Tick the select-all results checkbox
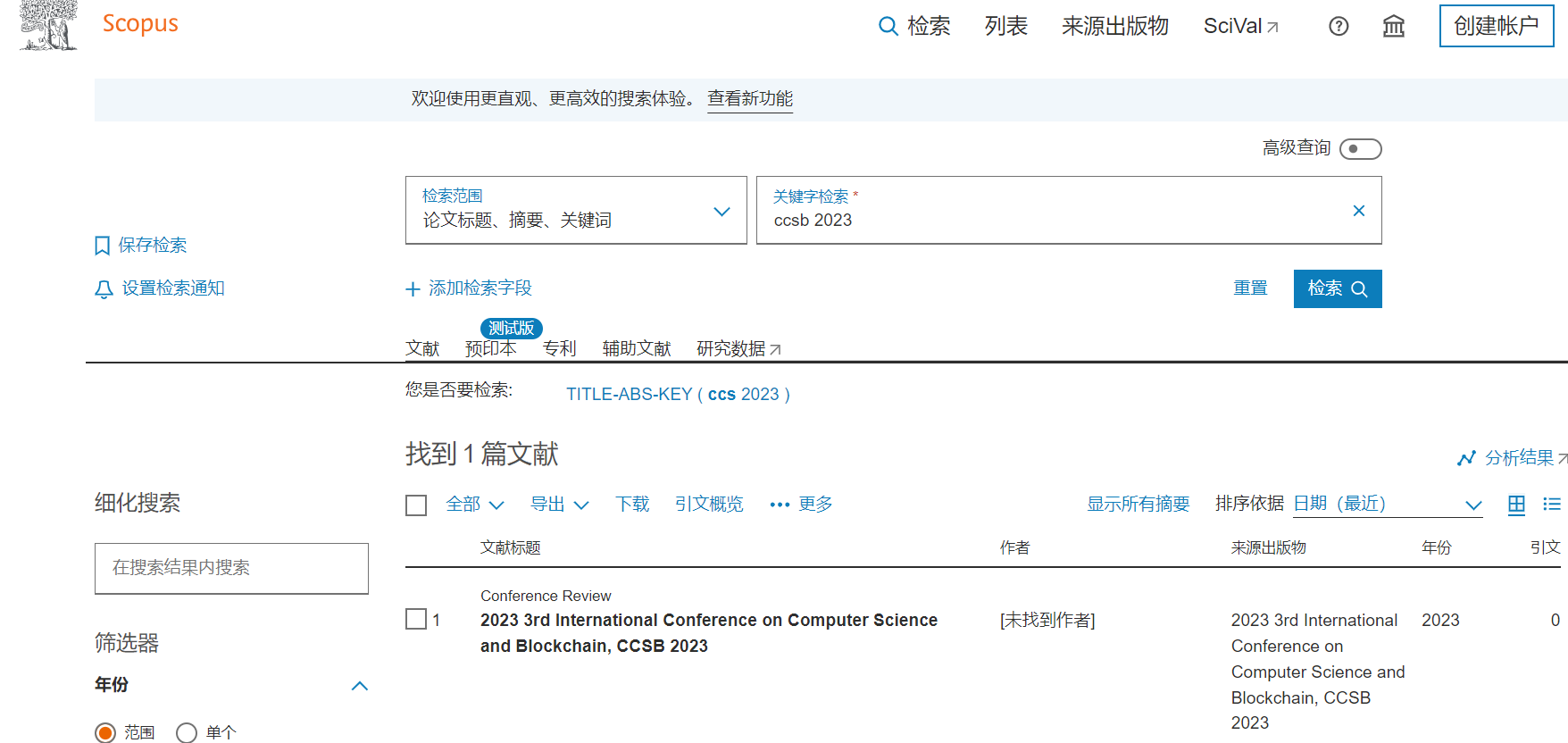1568x743 pixels. tap(416, 505)
